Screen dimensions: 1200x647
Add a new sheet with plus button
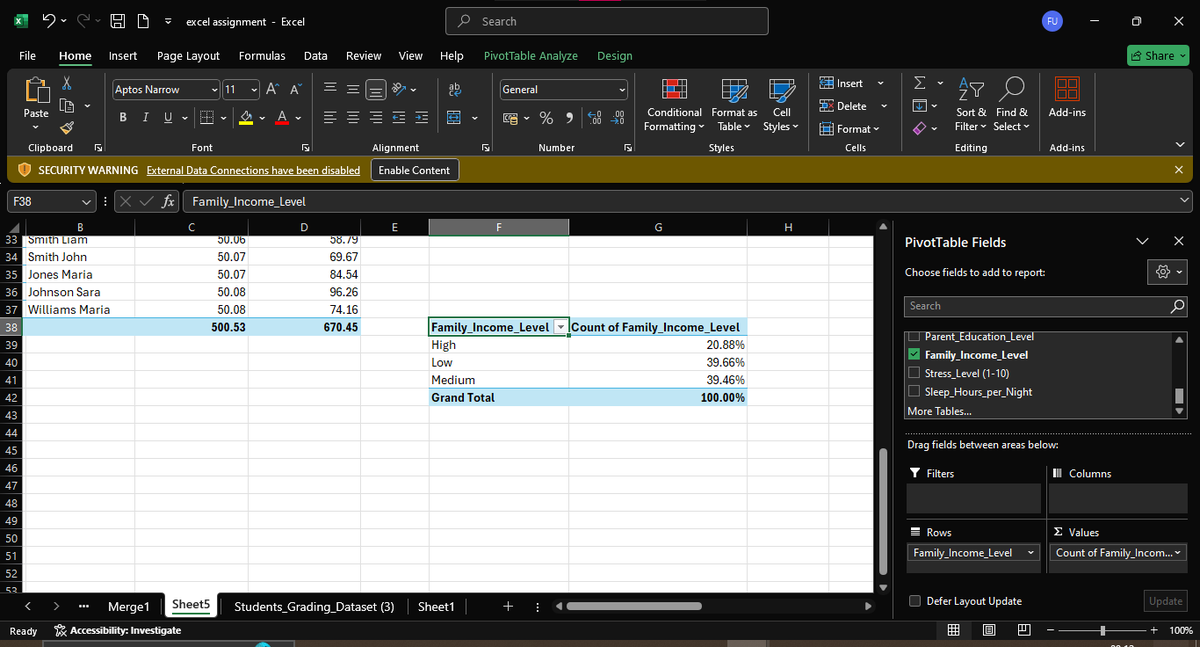[x=509, y=606]
